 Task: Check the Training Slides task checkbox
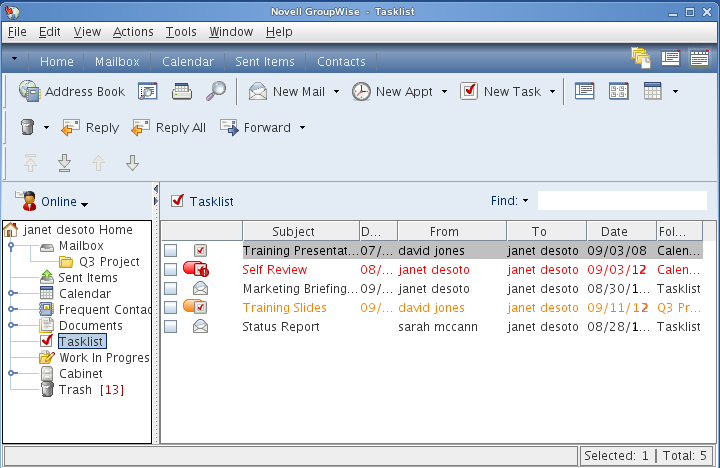click(x=171, y=307)
